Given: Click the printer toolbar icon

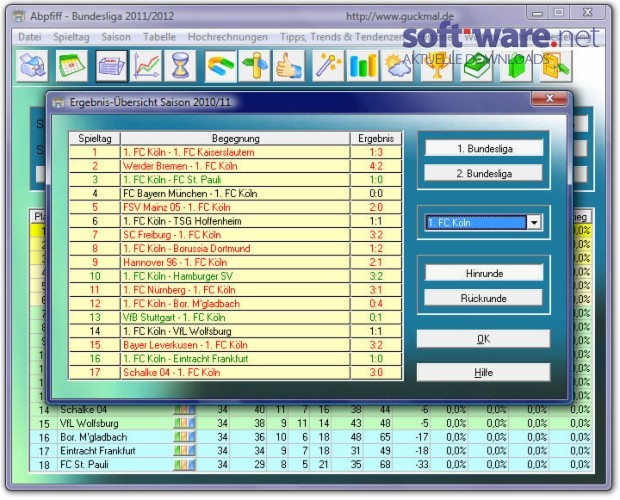Looking at the screenshot, I should click(x=32, y=66).
